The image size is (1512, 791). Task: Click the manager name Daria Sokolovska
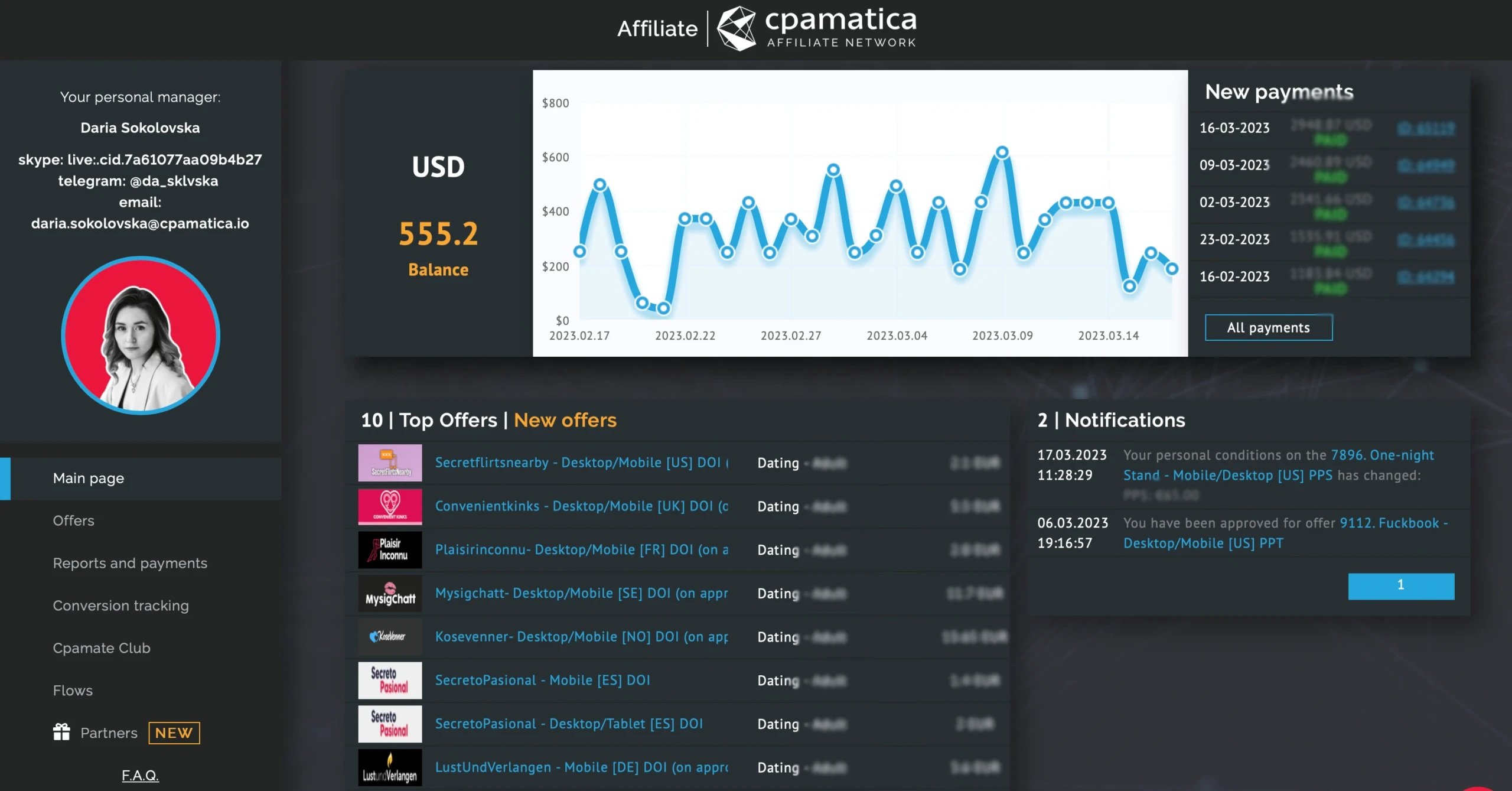(x=140, y=128)
